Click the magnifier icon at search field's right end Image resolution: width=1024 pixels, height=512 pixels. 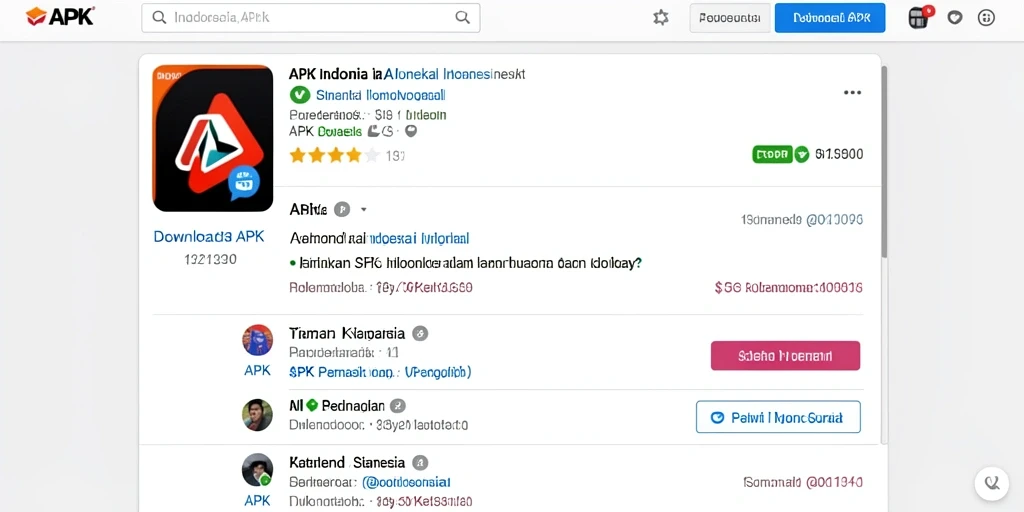(462, 18)
